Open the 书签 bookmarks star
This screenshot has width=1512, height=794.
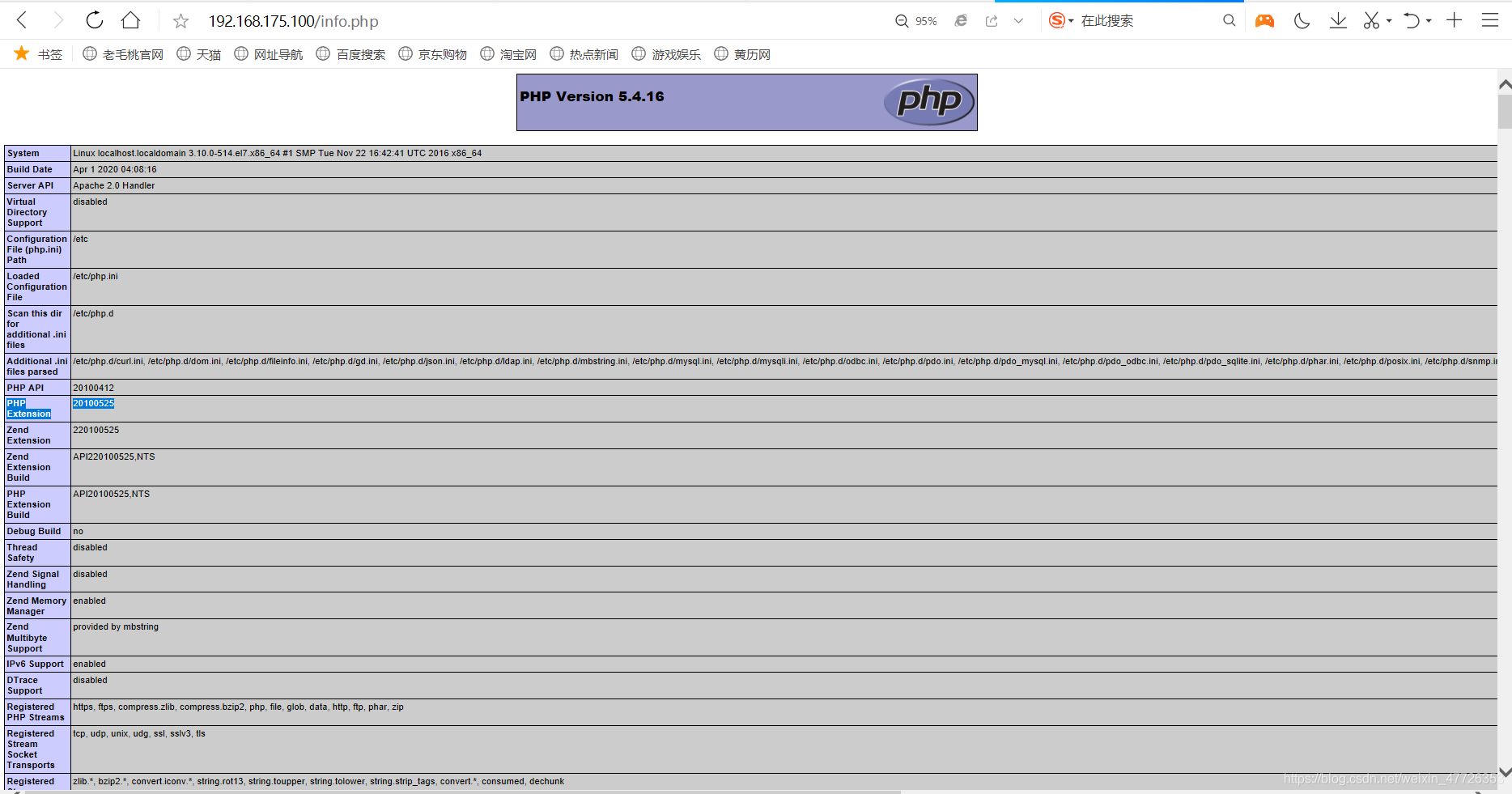click(x=38, y=54)
